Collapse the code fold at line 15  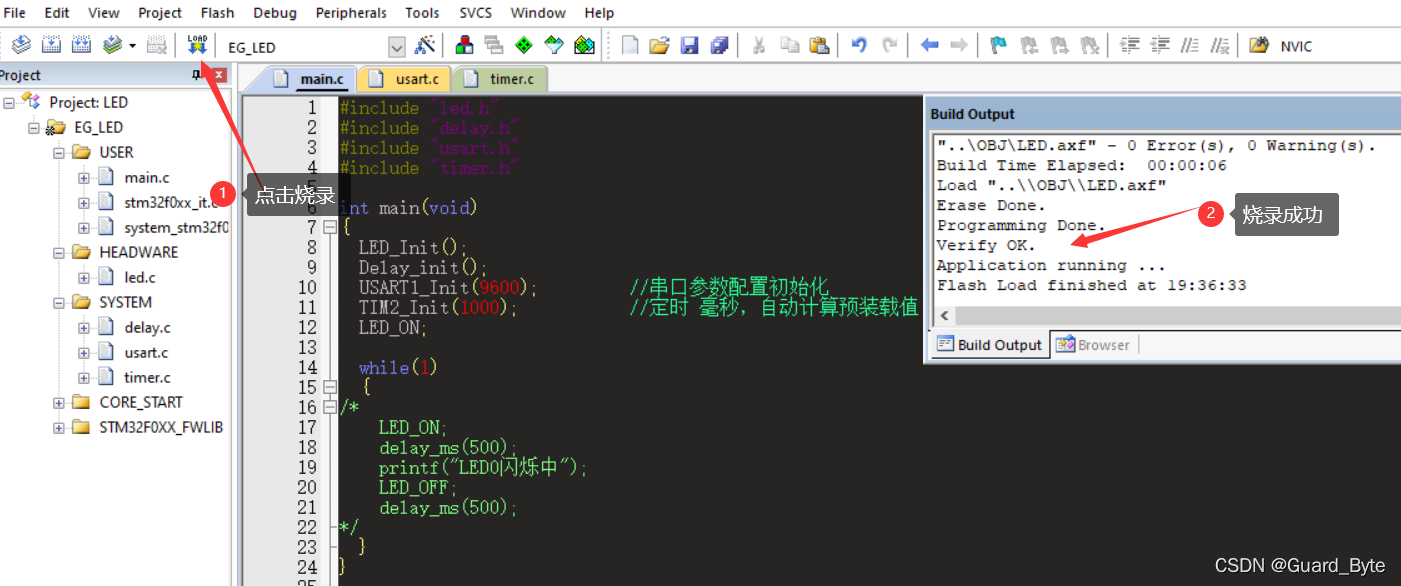(329, 387)
